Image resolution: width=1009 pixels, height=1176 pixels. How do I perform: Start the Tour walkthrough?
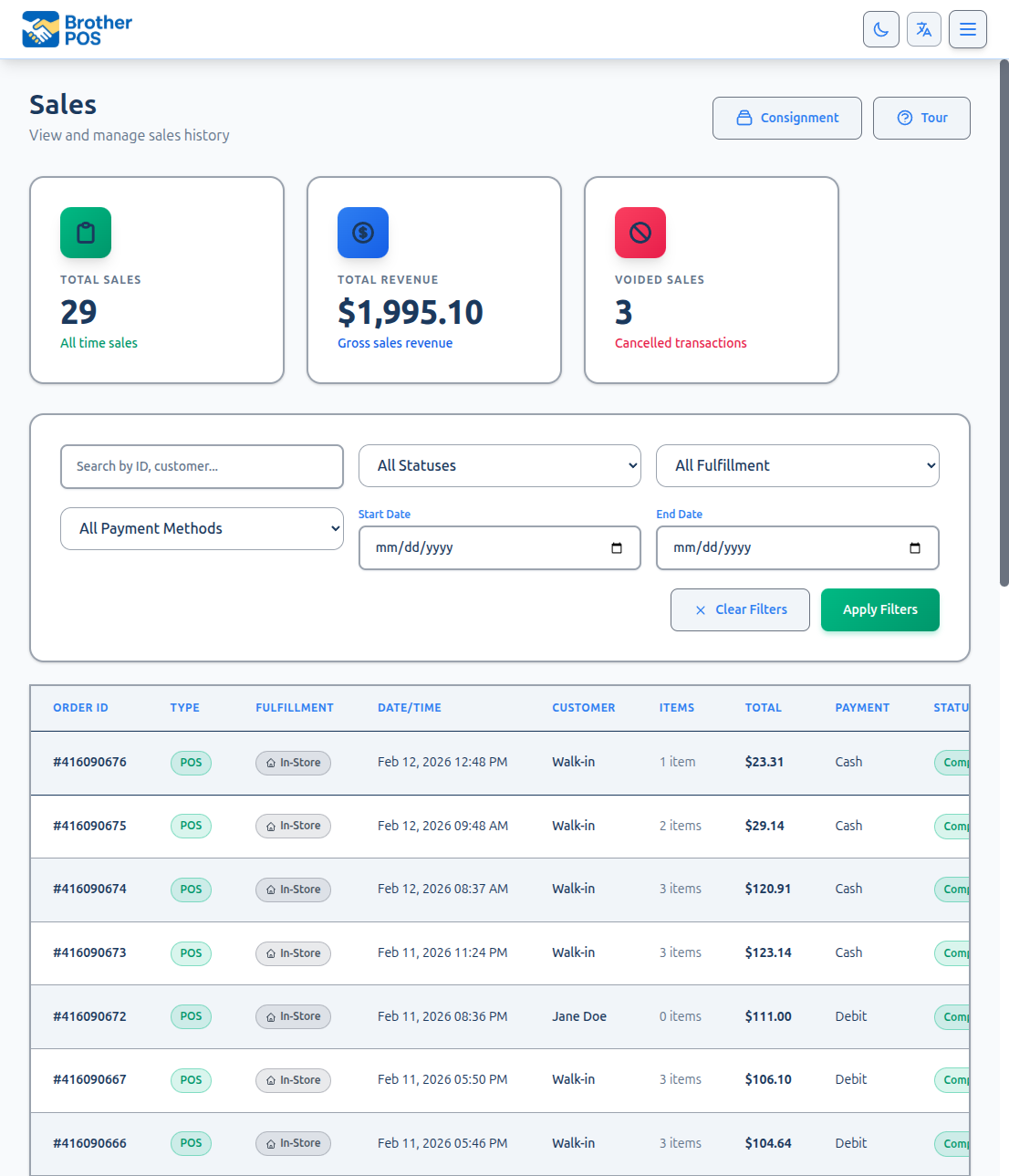point(921,118)
